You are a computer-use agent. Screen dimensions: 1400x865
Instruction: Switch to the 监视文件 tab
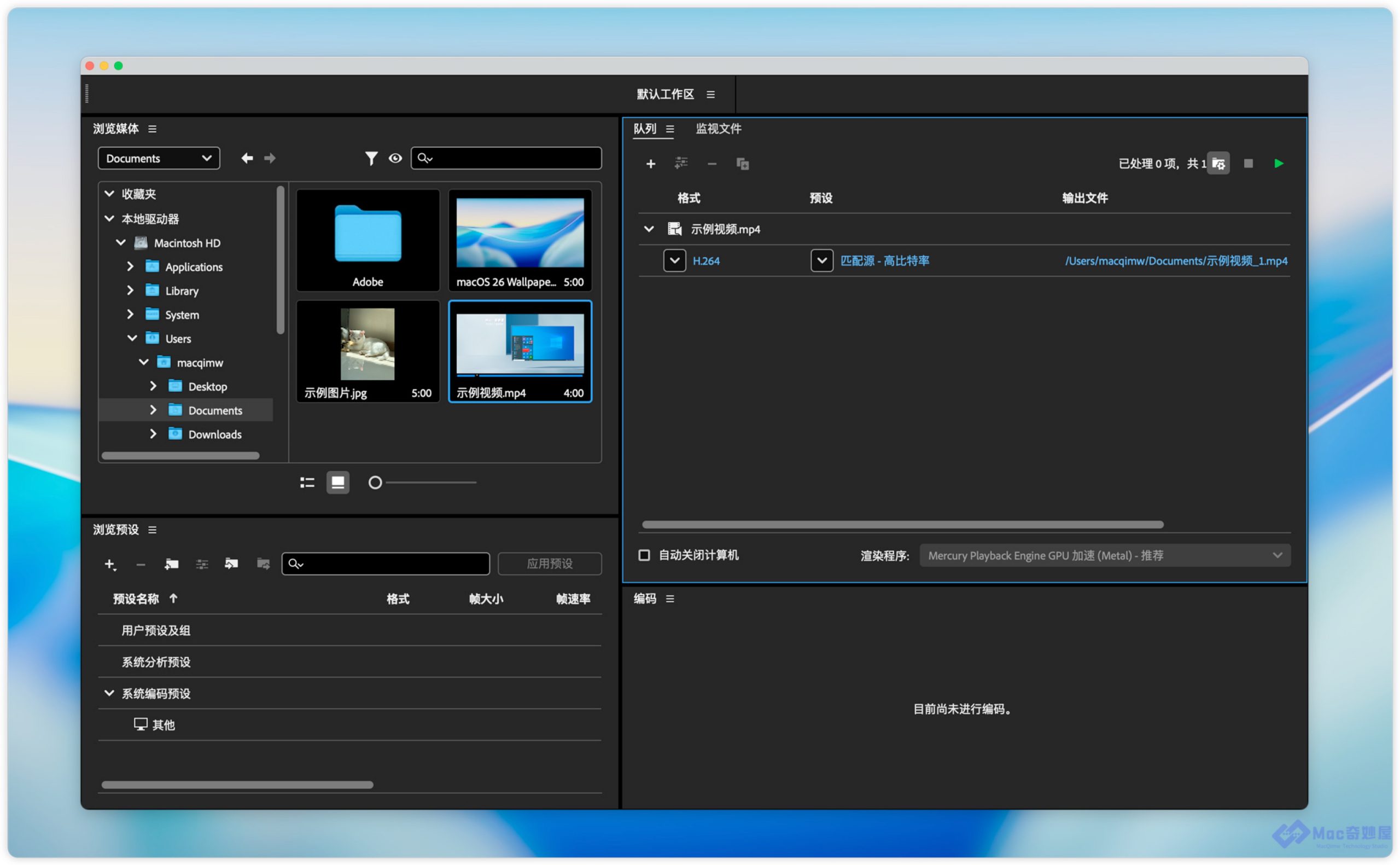718,129
